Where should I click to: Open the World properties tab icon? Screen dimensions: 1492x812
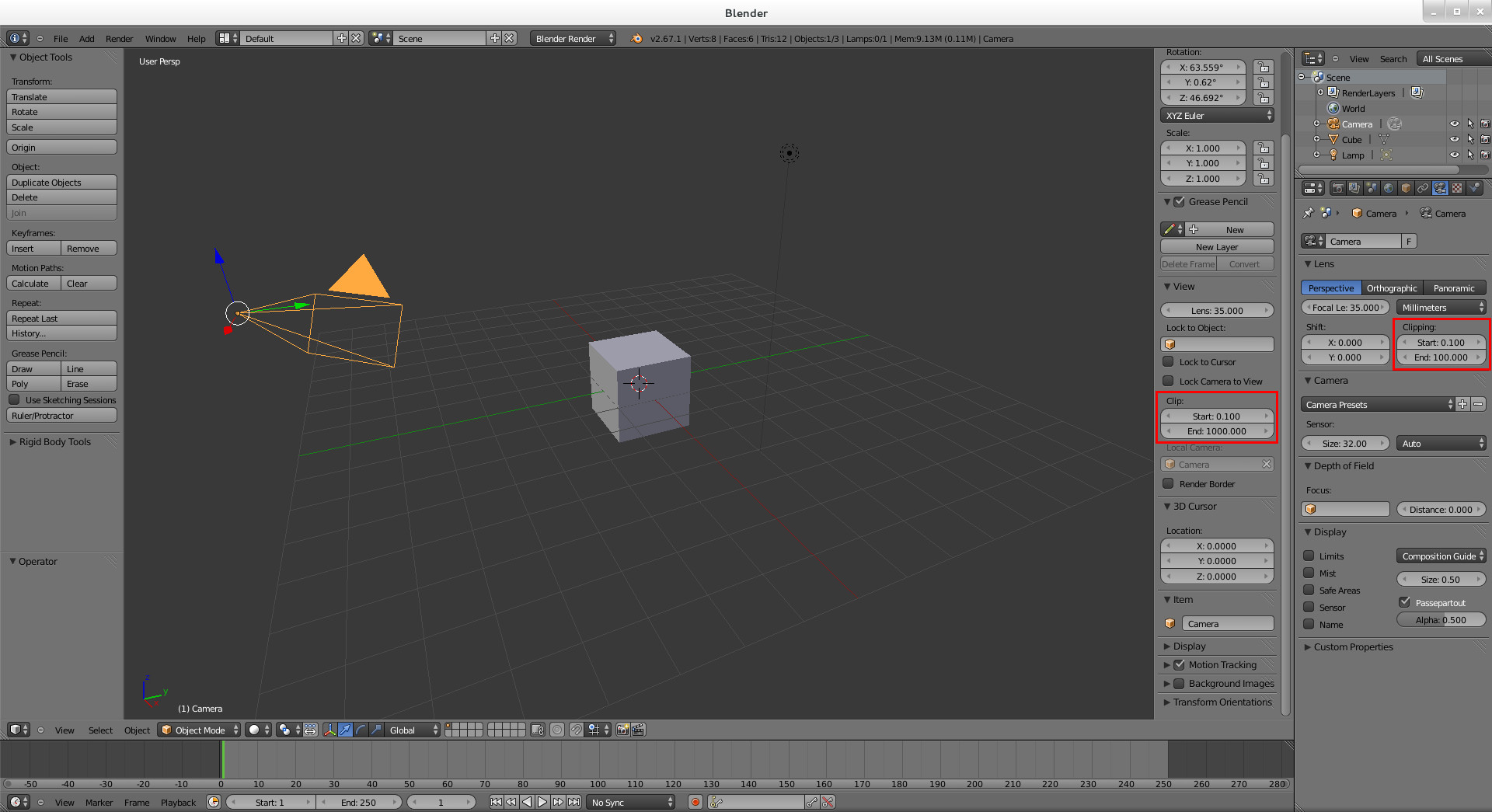pos(1389,188)
